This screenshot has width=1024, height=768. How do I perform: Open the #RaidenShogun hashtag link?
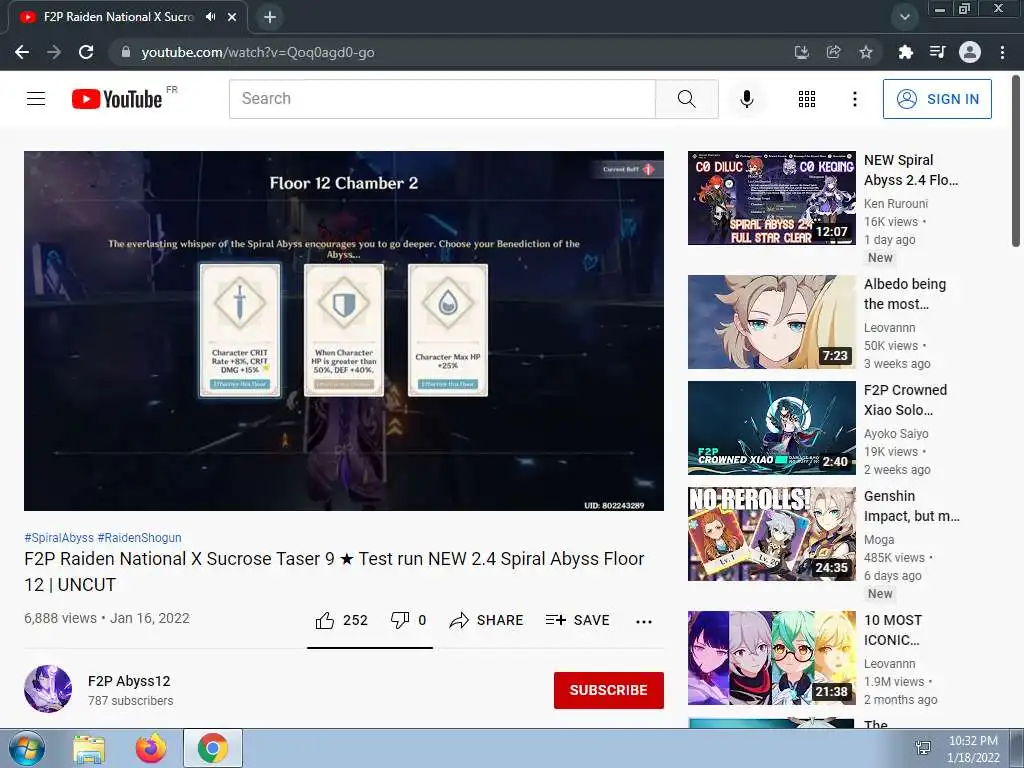139,537
